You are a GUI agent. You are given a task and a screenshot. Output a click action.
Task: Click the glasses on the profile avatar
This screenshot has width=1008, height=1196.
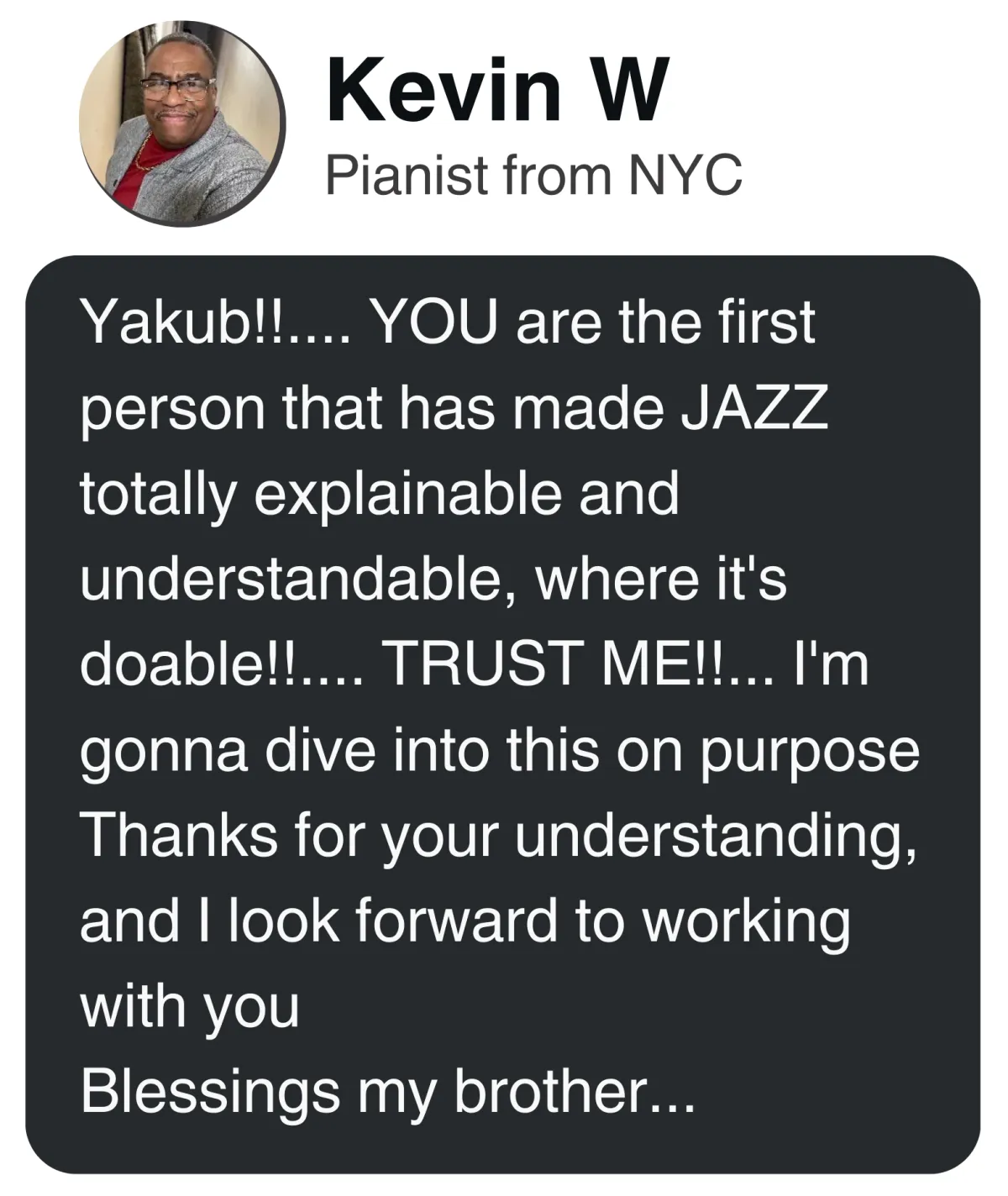pyautogui.click(x=176, y=87)
